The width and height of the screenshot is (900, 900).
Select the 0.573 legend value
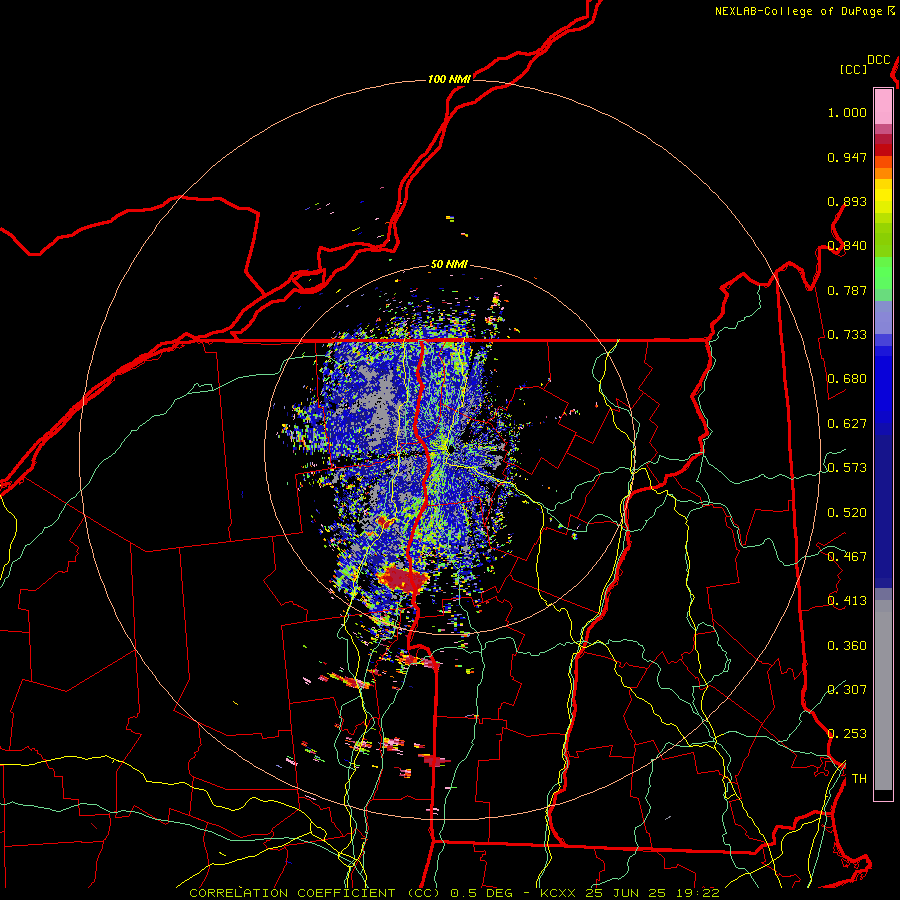click(x=847, y=468)
